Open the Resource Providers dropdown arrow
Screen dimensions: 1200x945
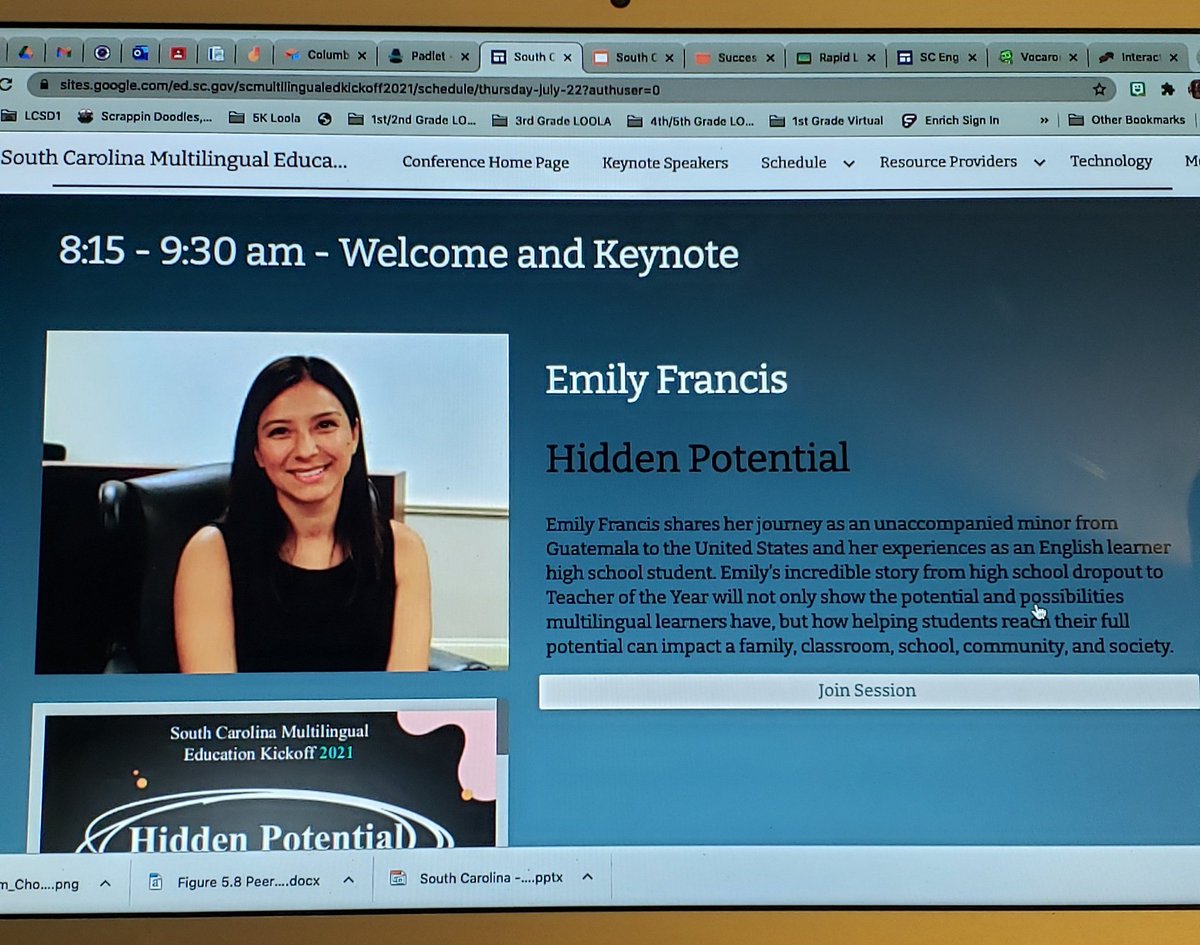tap(1040, 161)
